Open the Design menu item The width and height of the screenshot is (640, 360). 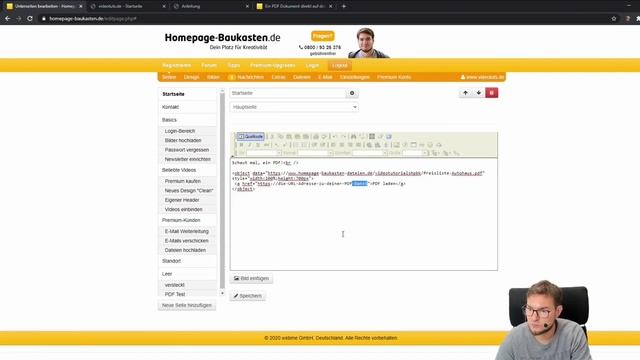tap(191, 77)
